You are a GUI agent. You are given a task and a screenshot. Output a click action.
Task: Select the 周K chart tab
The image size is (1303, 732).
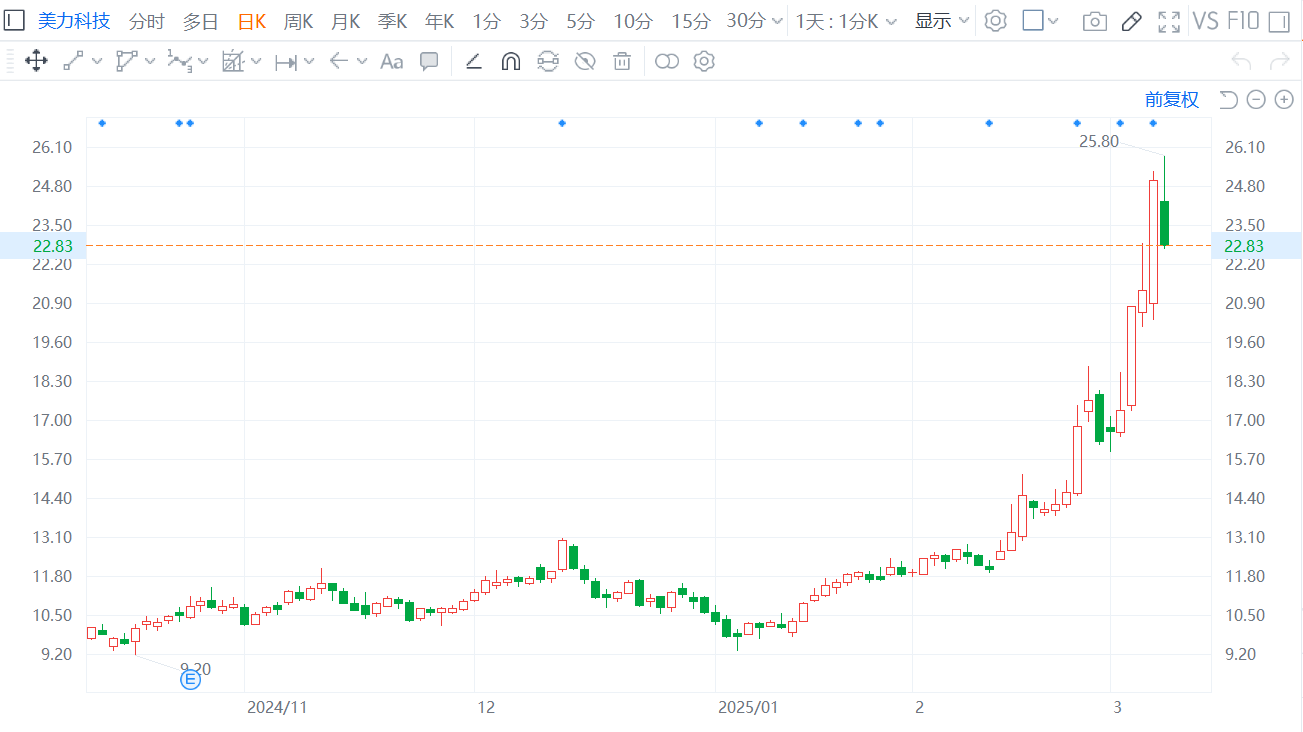(x=298, y=21)
